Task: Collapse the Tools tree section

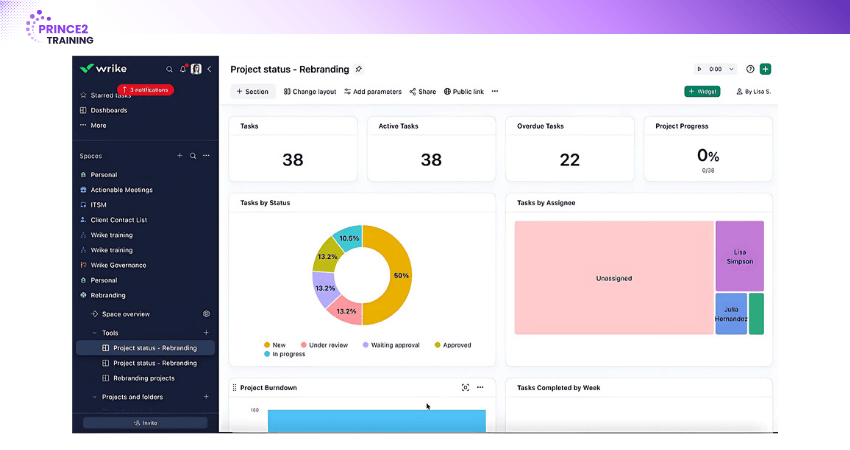Action: click(94, 333)
